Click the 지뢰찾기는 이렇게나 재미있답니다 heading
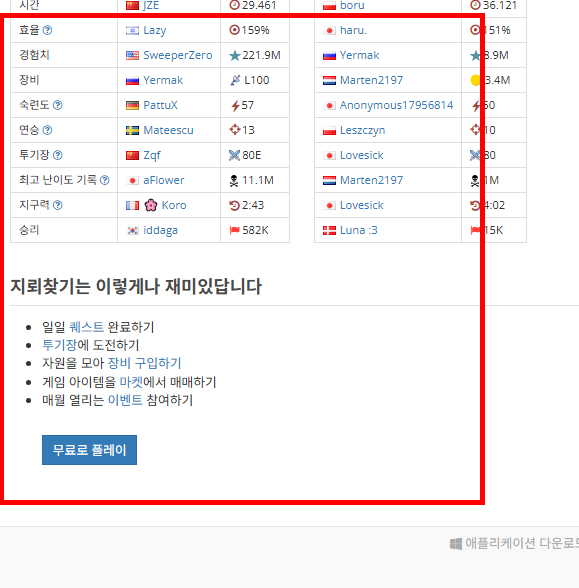The image size is (579, 588). [x=136, y=286]
